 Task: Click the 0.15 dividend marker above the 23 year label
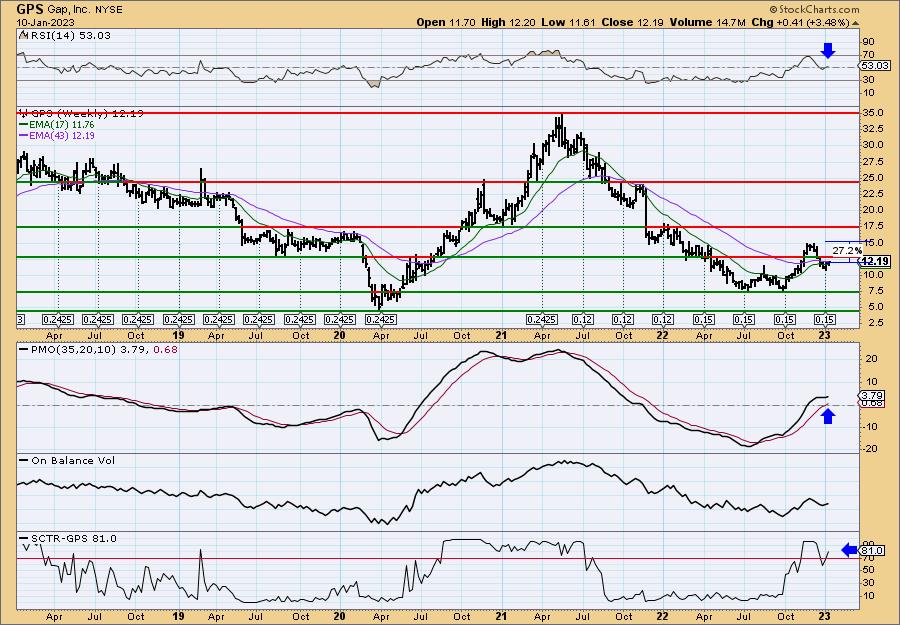click(x=825, y=320)
